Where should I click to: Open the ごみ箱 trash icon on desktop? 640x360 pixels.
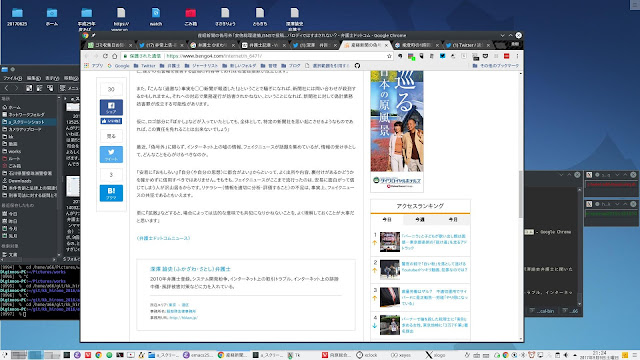pyautogui.click(x=191, y=17)
